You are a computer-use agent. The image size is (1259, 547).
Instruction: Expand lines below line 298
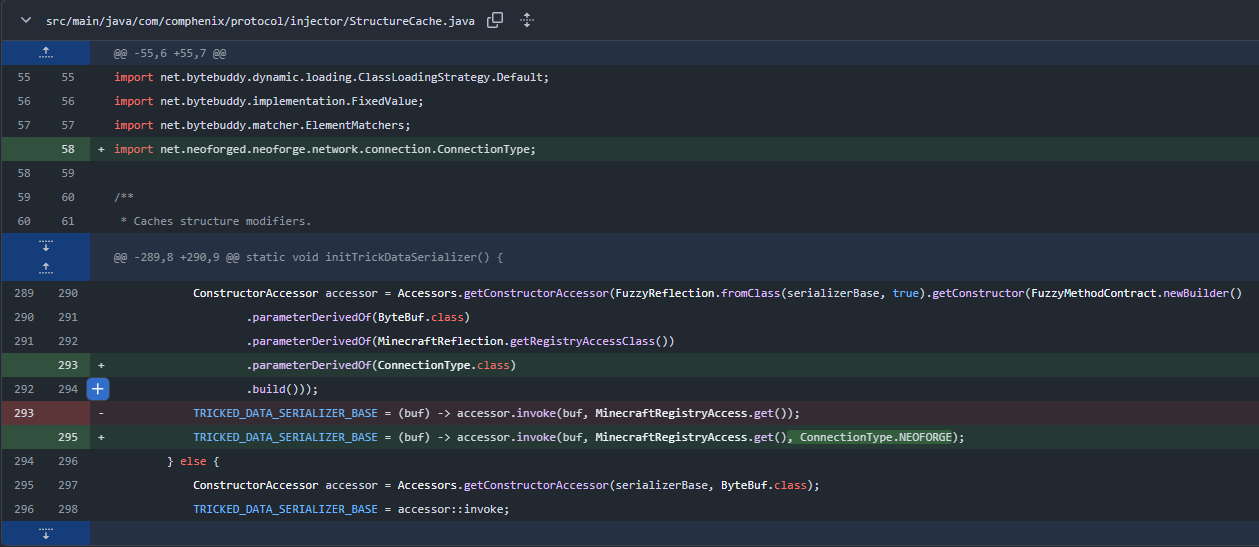pyautogui.click(x=45, y=533)
